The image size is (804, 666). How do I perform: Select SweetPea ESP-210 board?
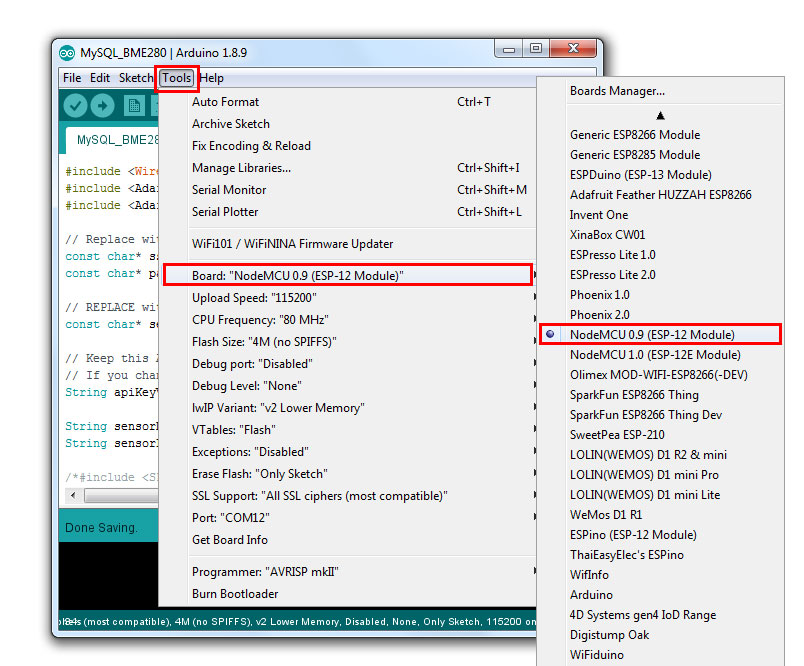(660, 435)
